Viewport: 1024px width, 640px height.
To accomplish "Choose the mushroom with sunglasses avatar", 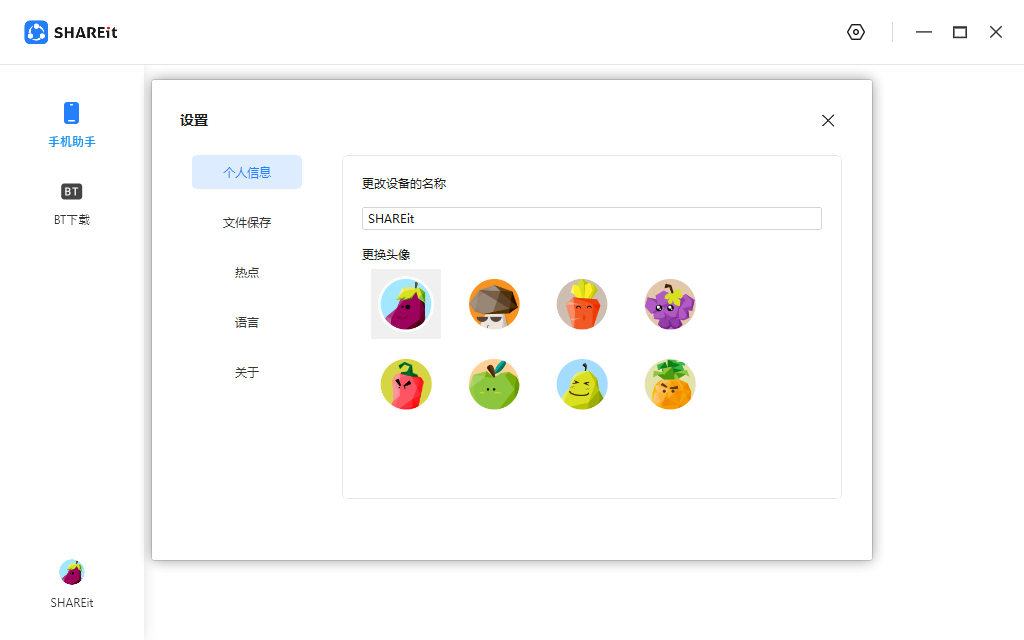I will pos(494,304).
